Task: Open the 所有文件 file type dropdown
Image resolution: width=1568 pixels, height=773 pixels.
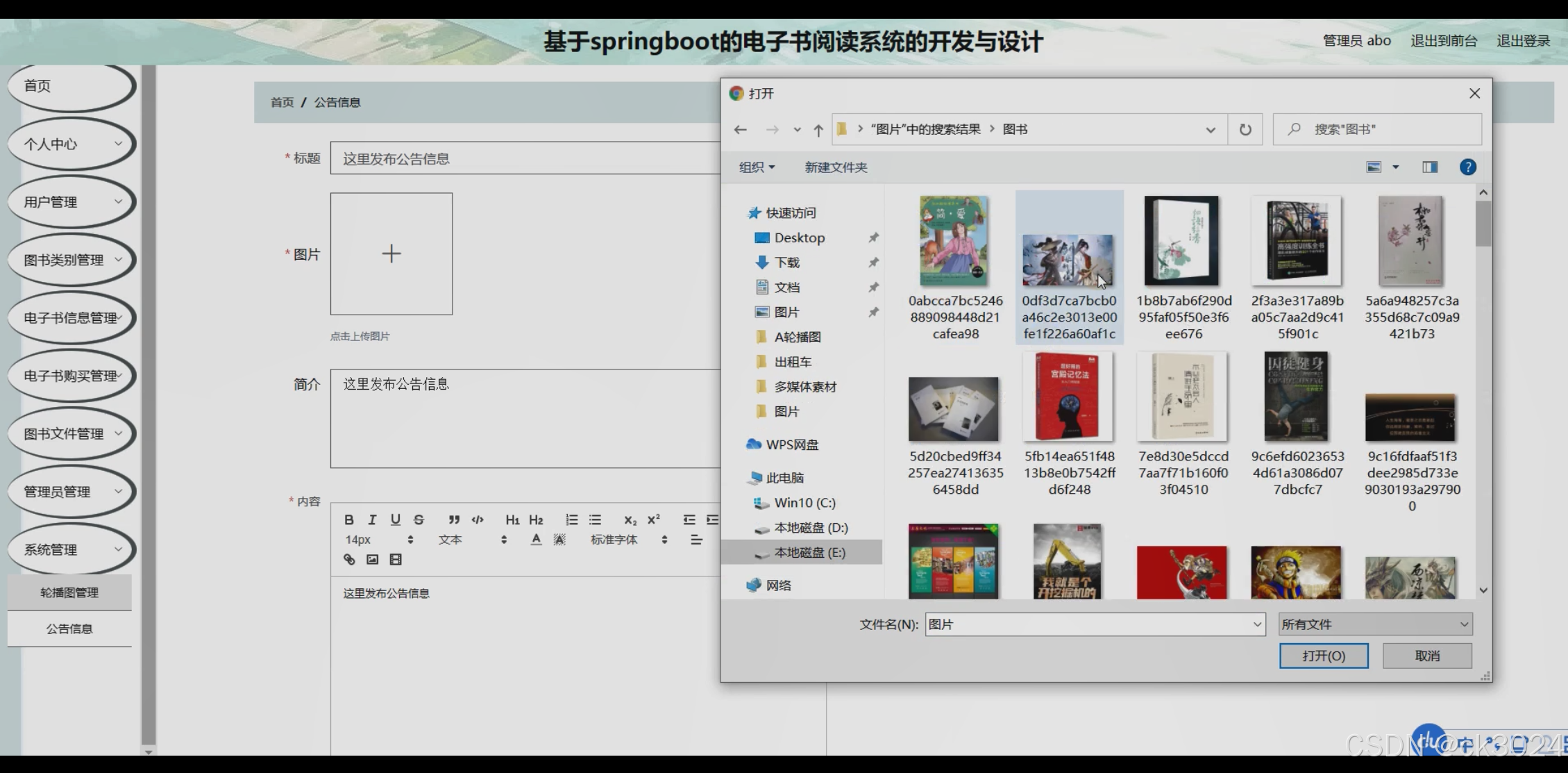Action: click(x=1375, y=624)
